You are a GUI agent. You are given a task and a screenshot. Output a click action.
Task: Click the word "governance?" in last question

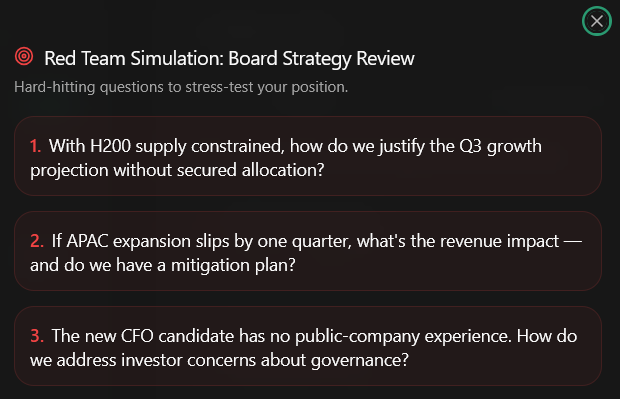coord(359,360)
